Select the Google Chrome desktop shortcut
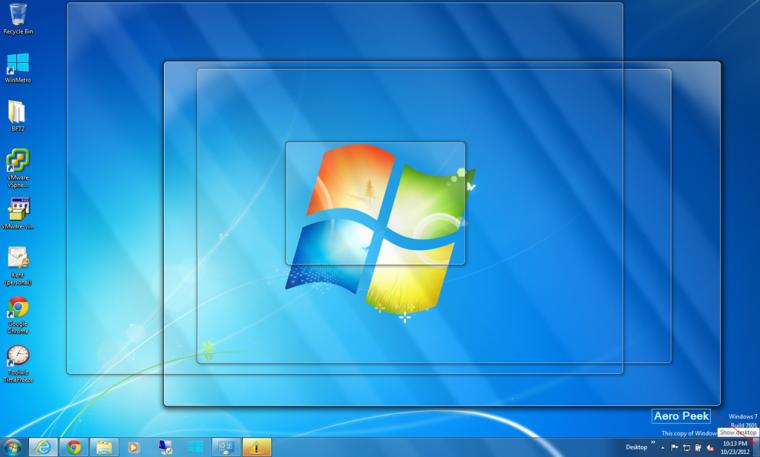760x457 pixels. click(18, 315)
